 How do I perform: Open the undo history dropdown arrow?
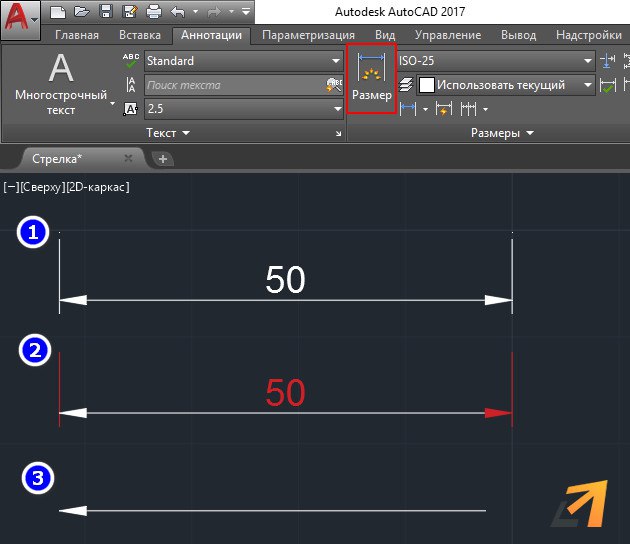(x=195, y=12)
